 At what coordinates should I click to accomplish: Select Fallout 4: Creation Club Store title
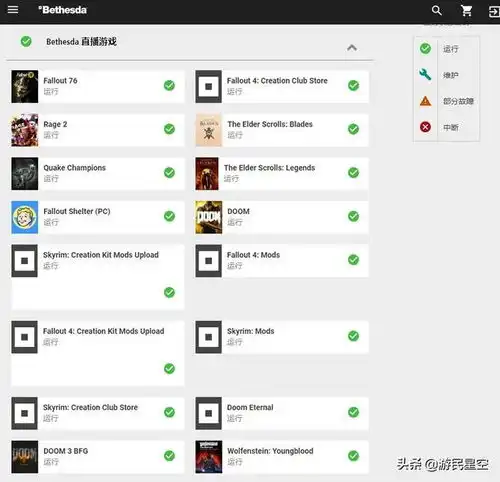coord(277,81)
